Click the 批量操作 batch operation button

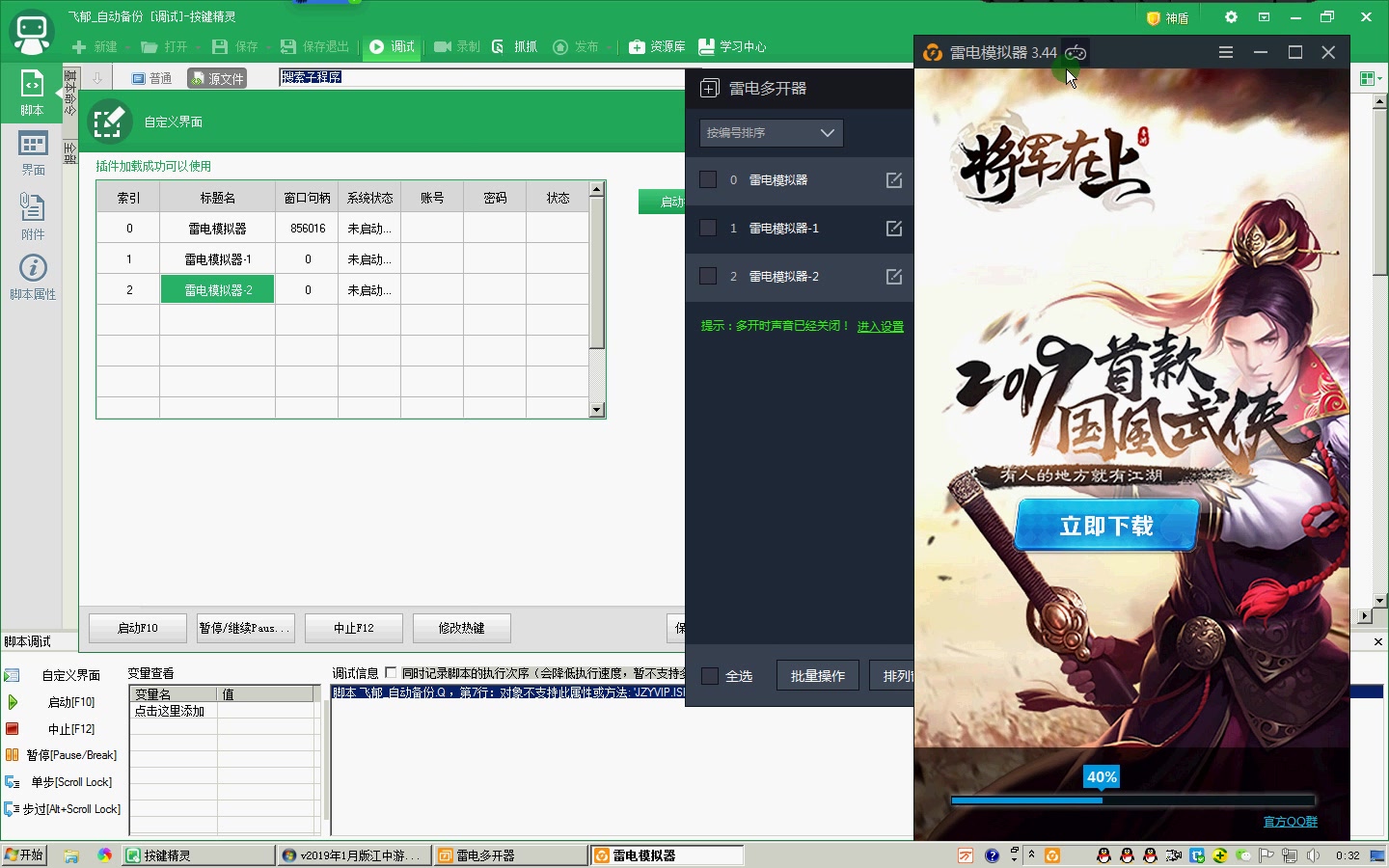[818, 676]
